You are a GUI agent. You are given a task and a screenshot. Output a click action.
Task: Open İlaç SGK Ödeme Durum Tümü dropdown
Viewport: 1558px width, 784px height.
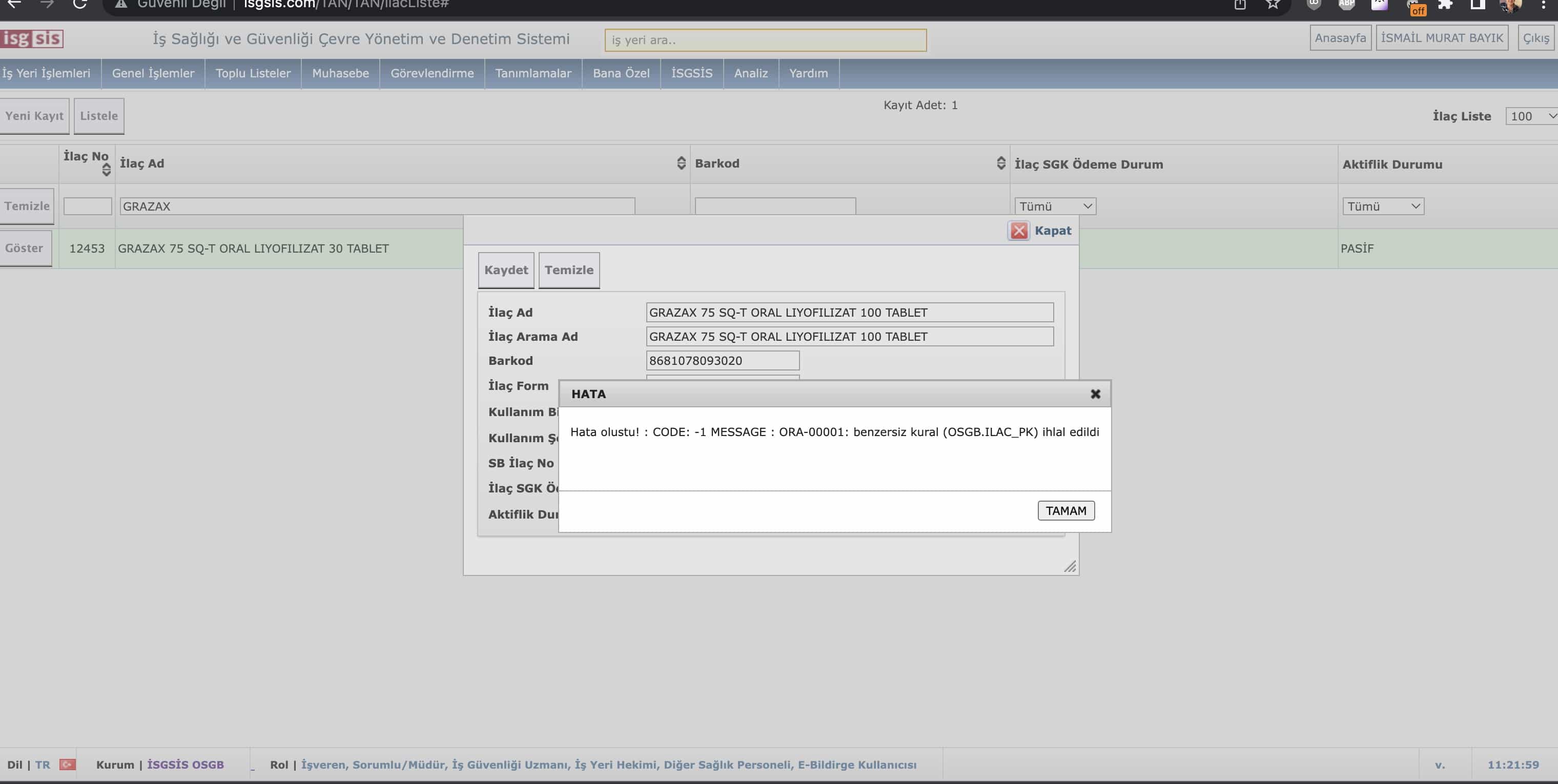coord(1055,207)
